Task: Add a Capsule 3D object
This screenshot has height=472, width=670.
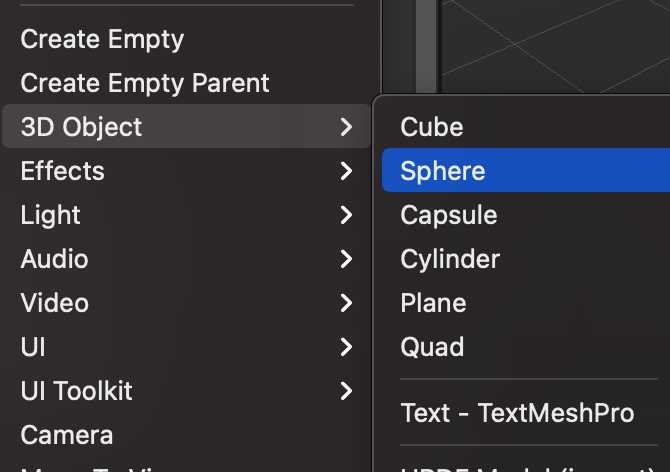Action: [449, 215]
